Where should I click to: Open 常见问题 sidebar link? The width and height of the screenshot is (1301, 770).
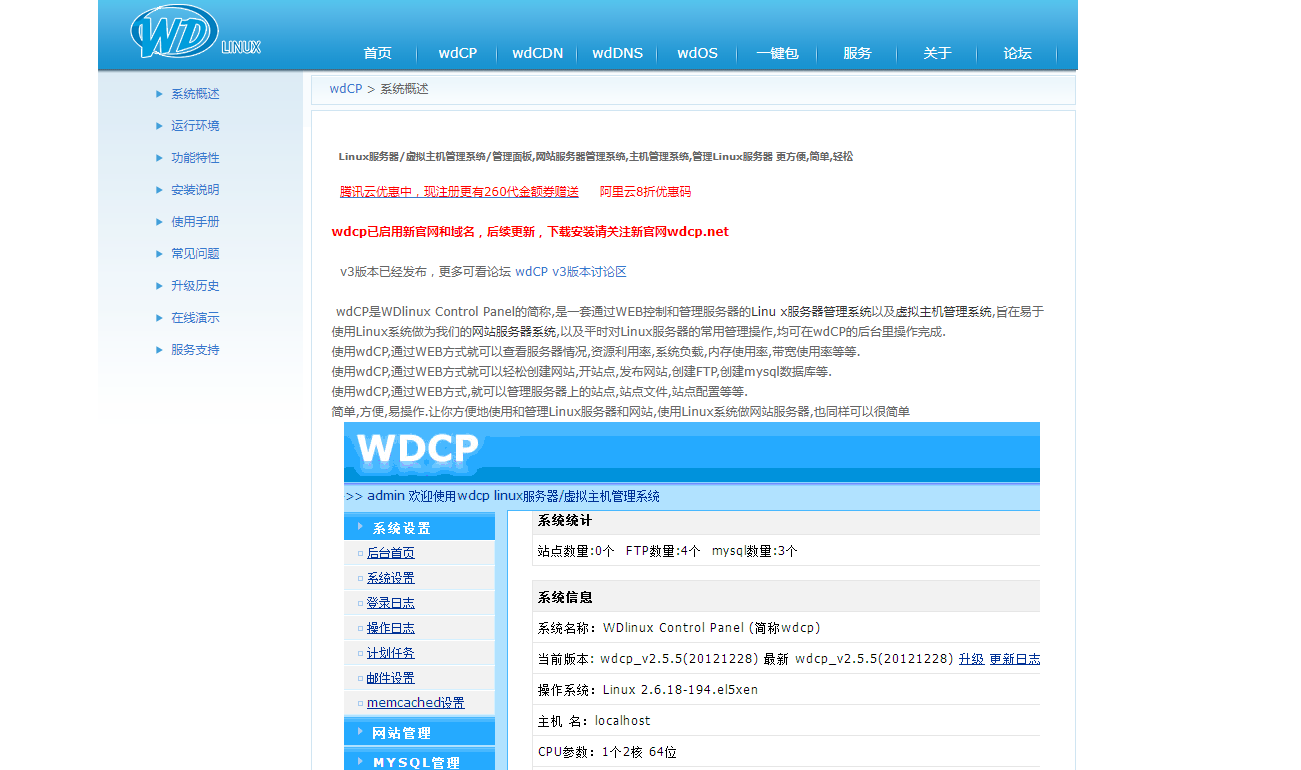coord(195,254)
